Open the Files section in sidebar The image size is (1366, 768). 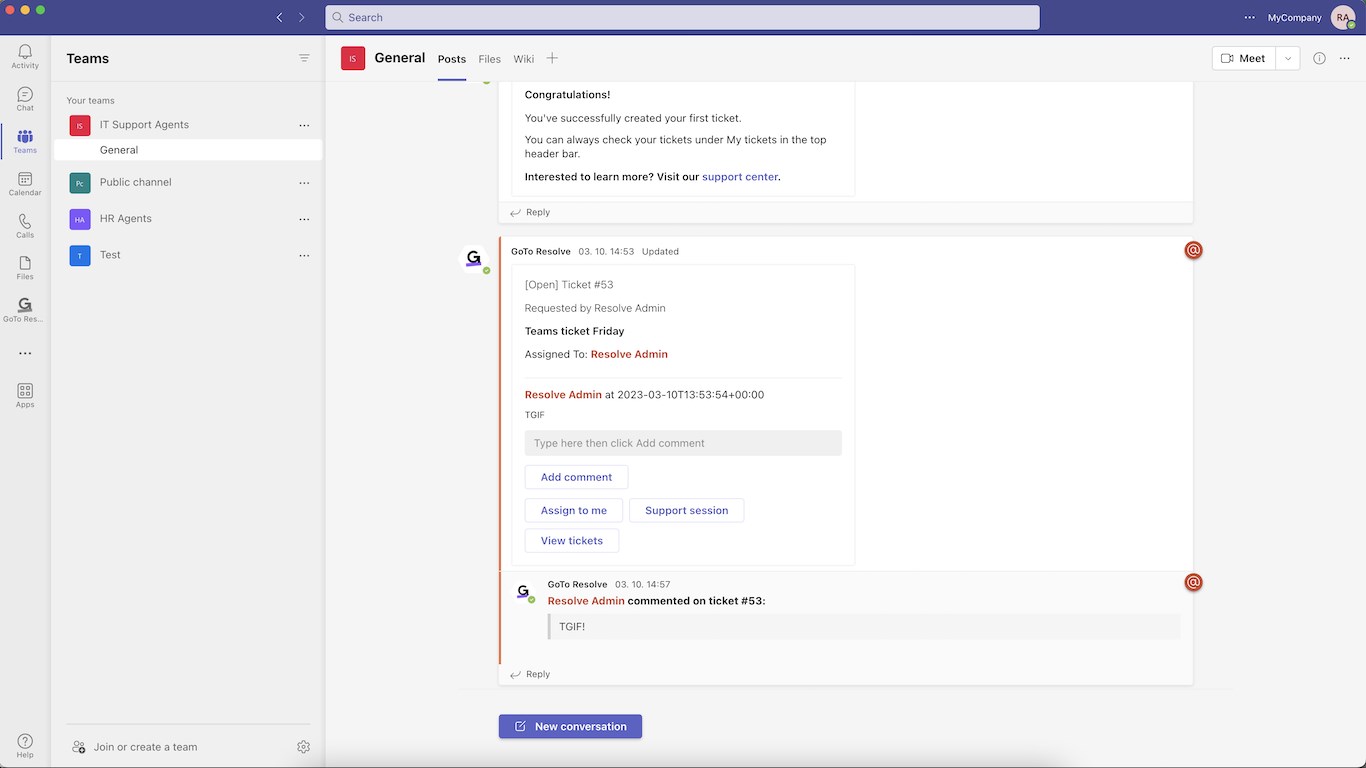click(25, 268)
